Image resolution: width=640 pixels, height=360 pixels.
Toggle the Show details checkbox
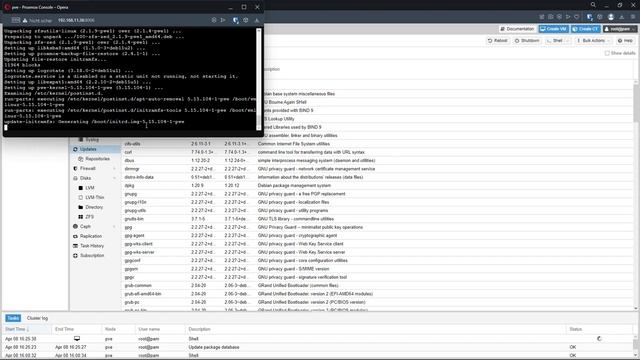click(x=607, y=53)
